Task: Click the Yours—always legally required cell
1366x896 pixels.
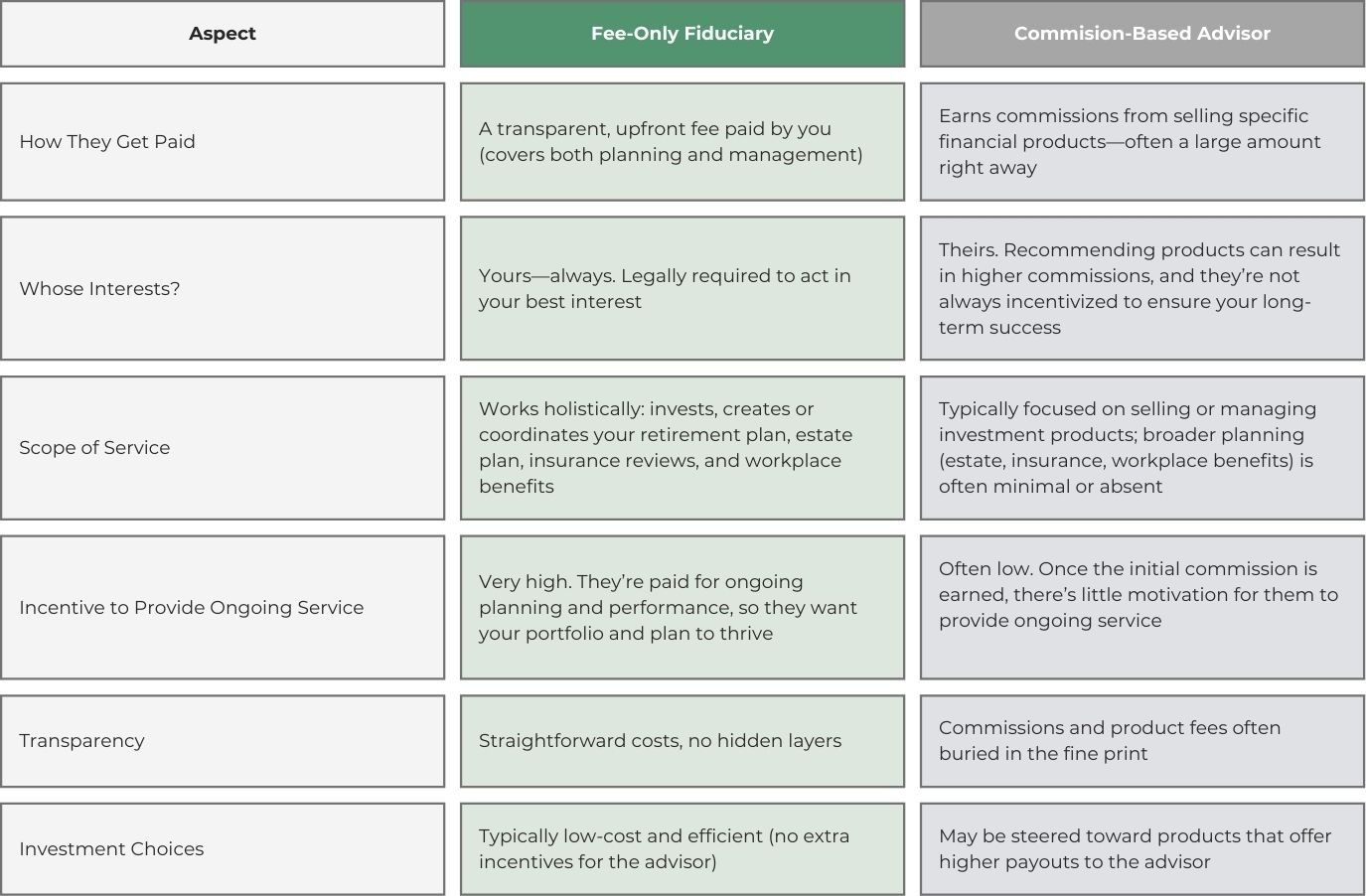Action: tap(683, 289)
